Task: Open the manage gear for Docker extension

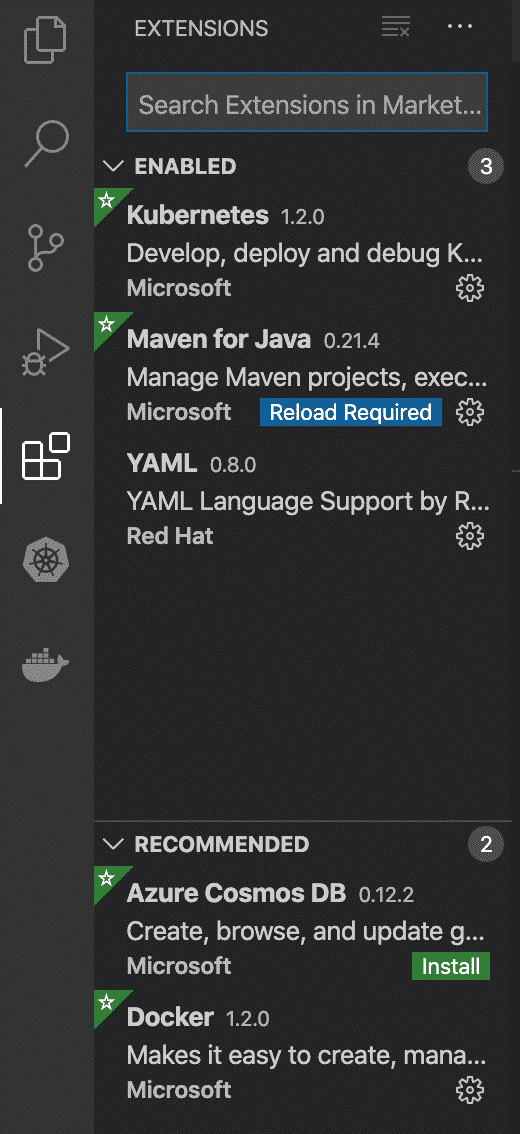Action: (470, 1090)
